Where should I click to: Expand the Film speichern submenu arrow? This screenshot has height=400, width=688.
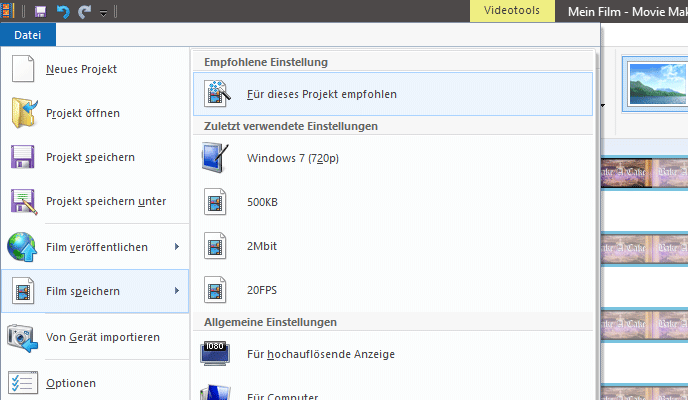click(x=177, y=291)
